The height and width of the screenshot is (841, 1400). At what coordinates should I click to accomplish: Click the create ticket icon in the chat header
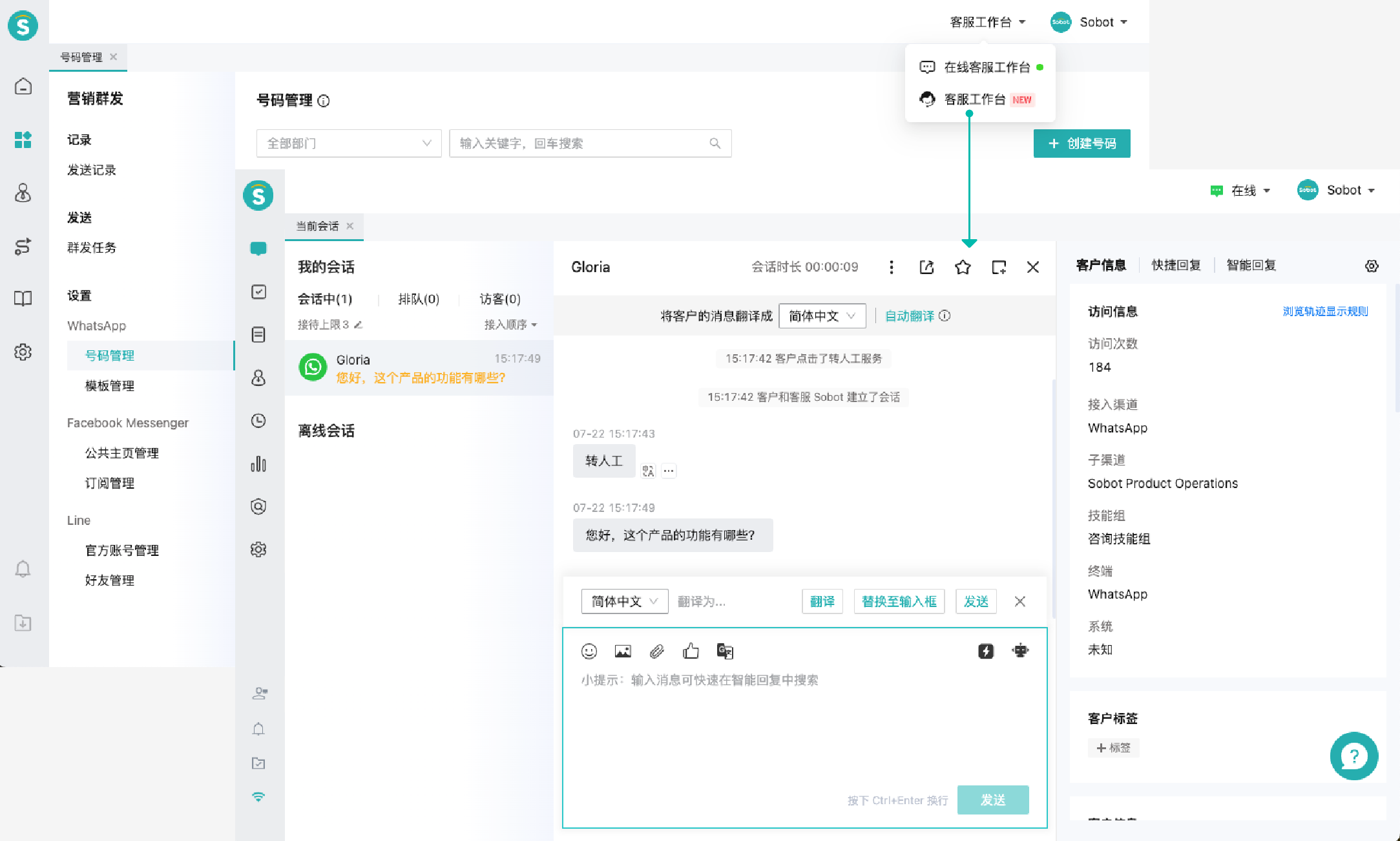999,268
